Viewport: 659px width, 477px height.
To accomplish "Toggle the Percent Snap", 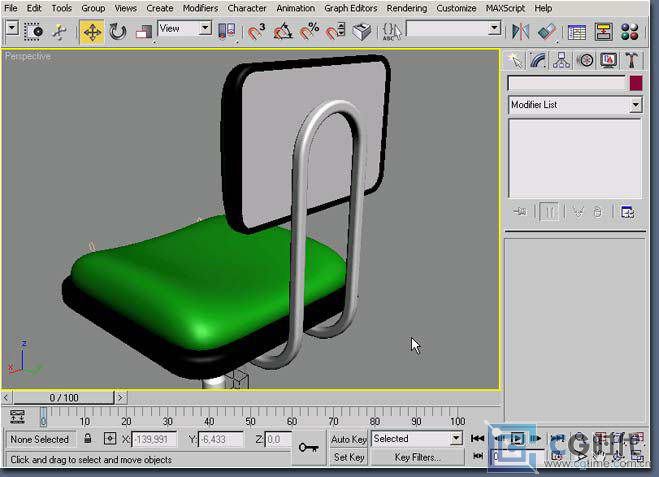I will click(309, 32).
